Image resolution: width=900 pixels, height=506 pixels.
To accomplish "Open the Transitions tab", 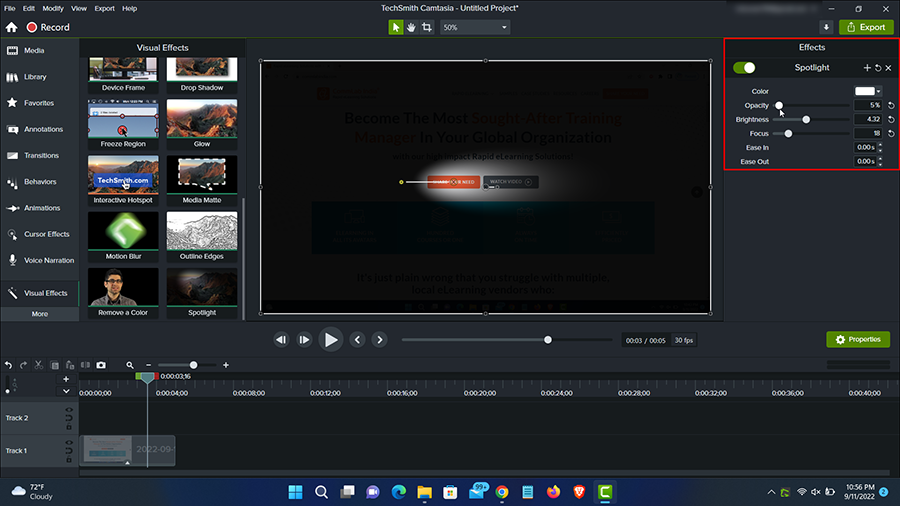I will [x=39, y=155].
